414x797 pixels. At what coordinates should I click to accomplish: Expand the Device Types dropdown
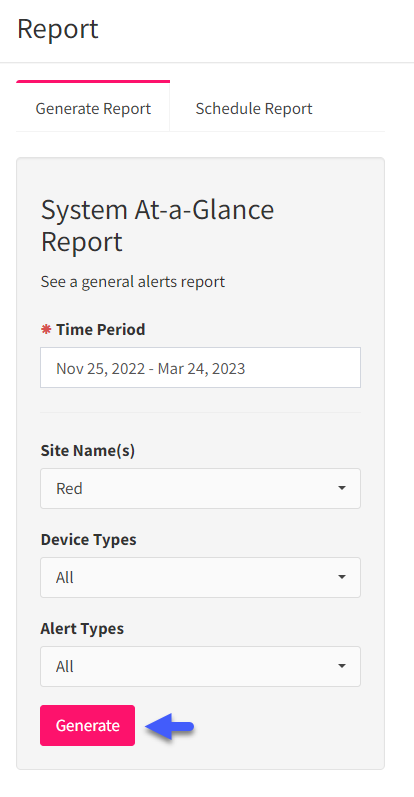[200, 577]
